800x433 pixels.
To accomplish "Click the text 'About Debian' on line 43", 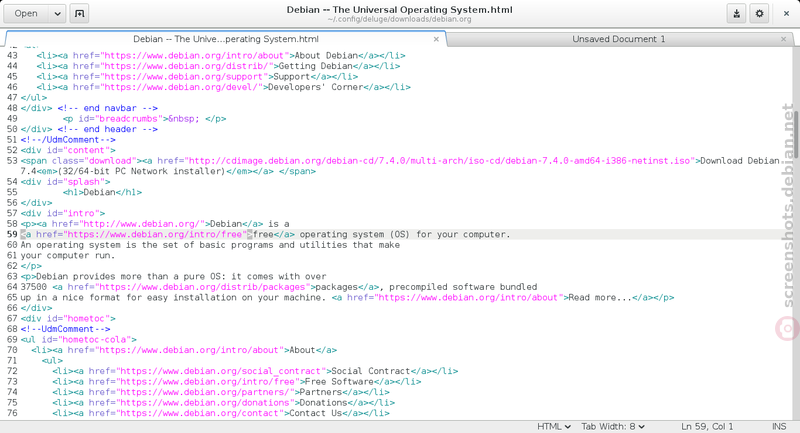I will (x=327, y=56).
